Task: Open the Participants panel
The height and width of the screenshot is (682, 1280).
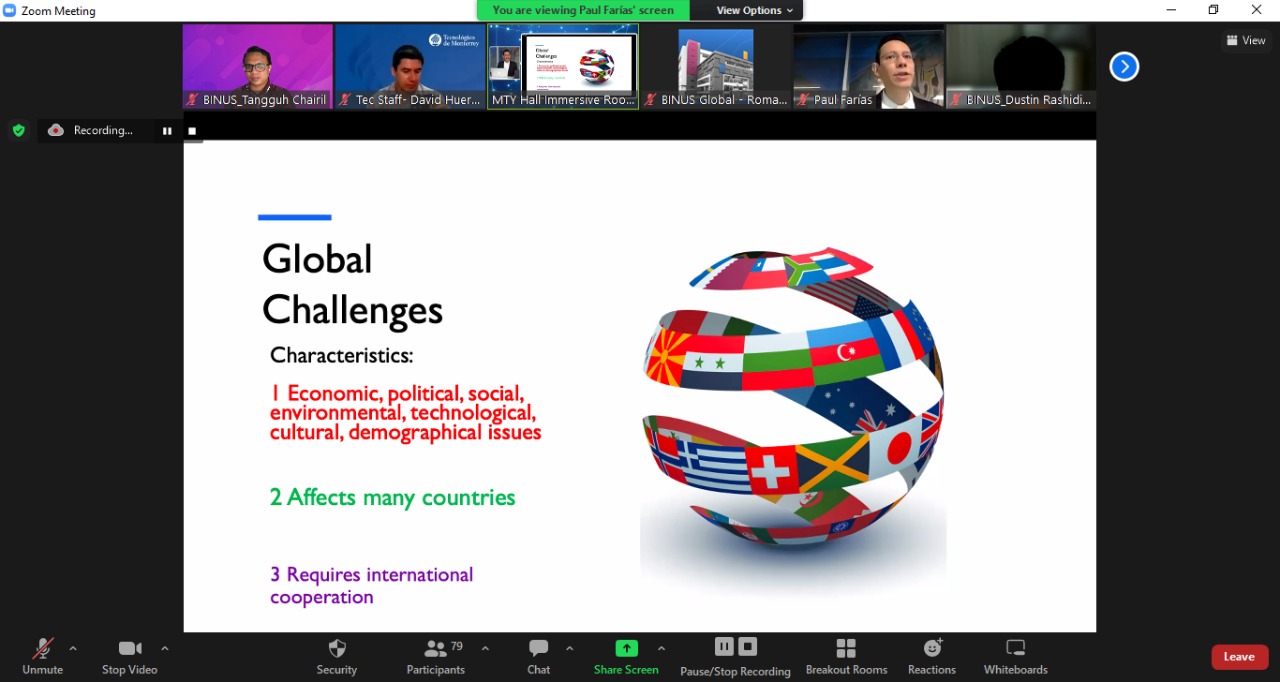Action: click(435, 656)
